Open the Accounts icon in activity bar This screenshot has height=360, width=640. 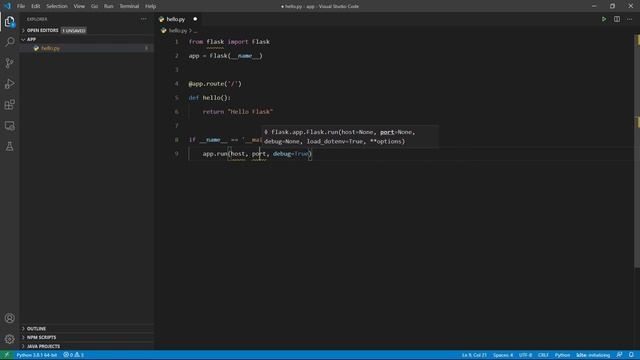9,318
